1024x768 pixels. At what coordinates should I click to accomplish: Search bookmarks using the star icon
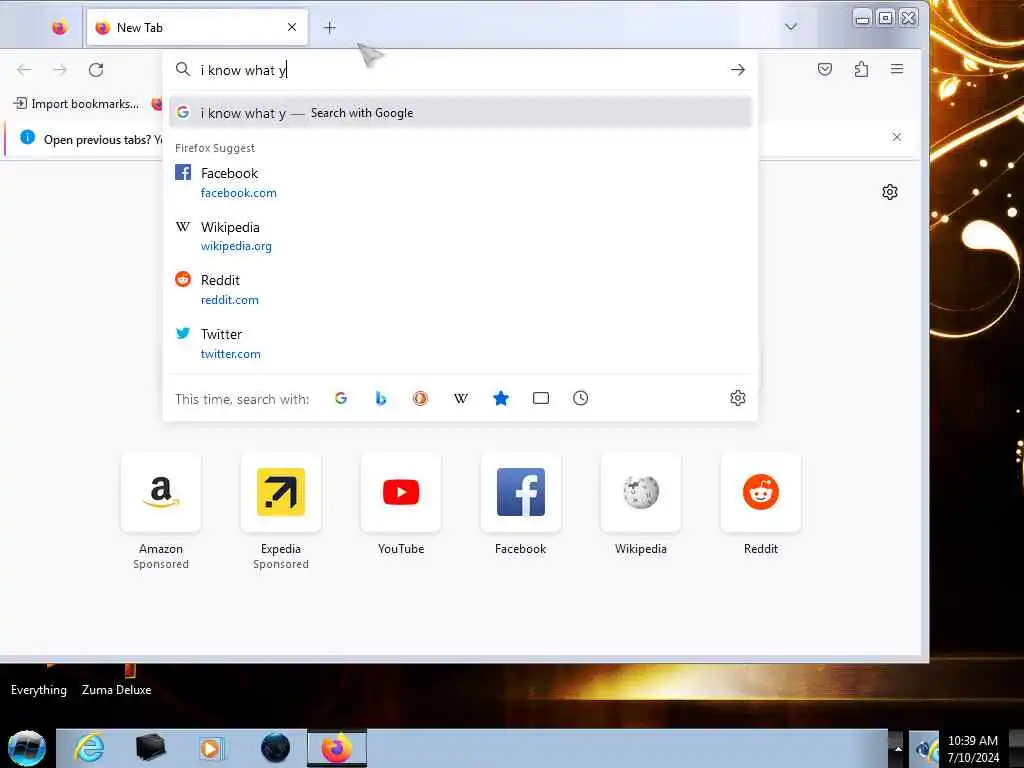pos(501,398)
